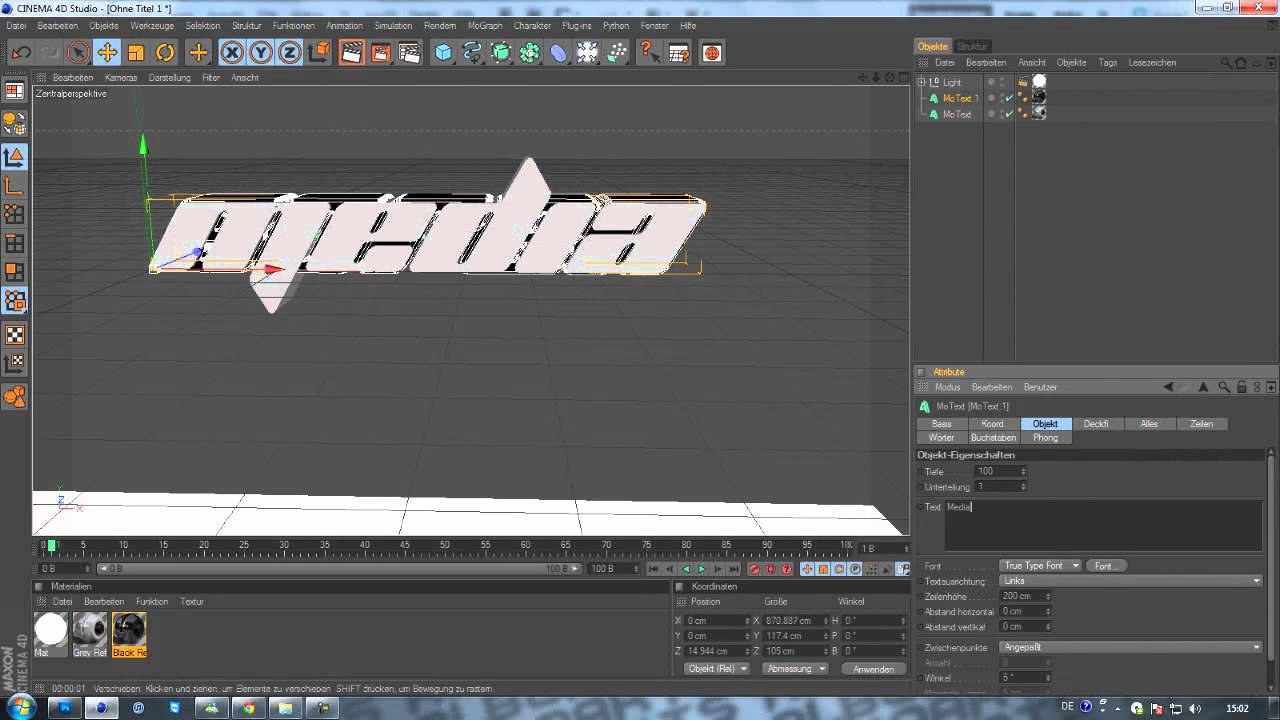Open the Koord. attribute tab
The image size is (1280, 720).
[x=992, y=424]
